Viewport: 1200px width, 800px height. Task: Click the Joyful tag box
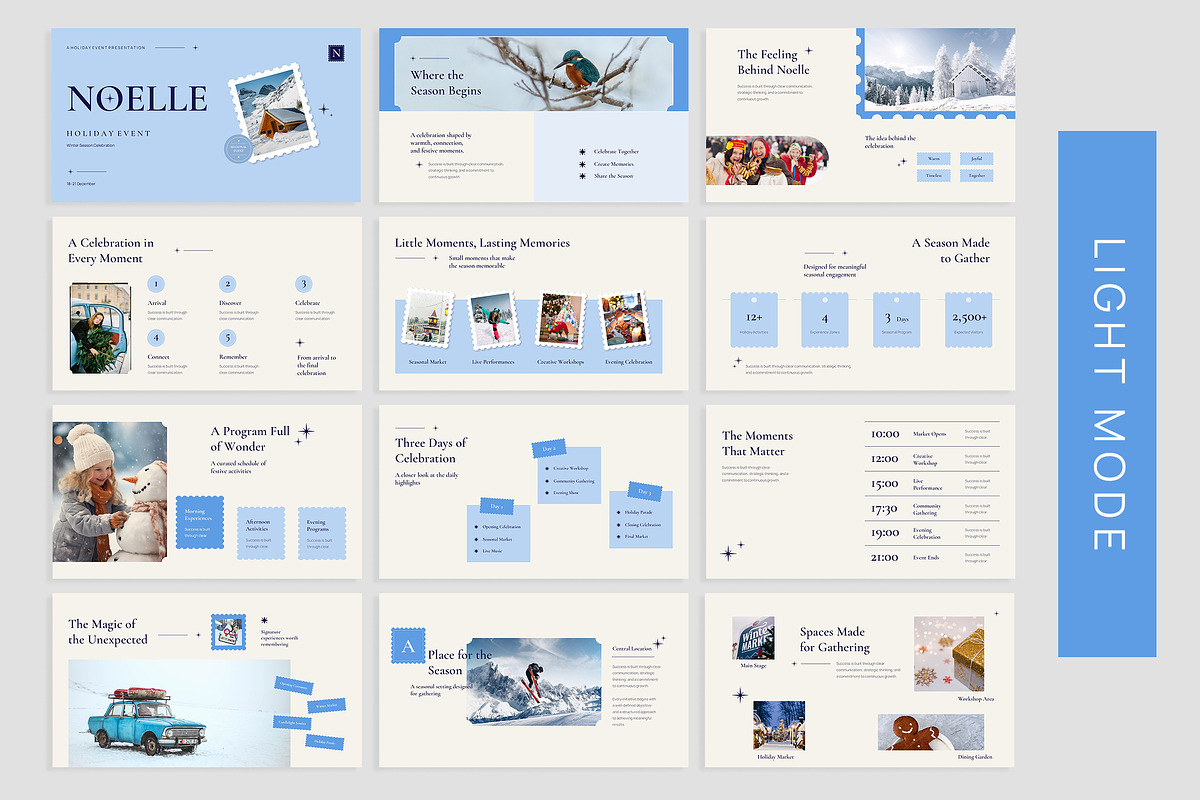click(x=976, y=158)
